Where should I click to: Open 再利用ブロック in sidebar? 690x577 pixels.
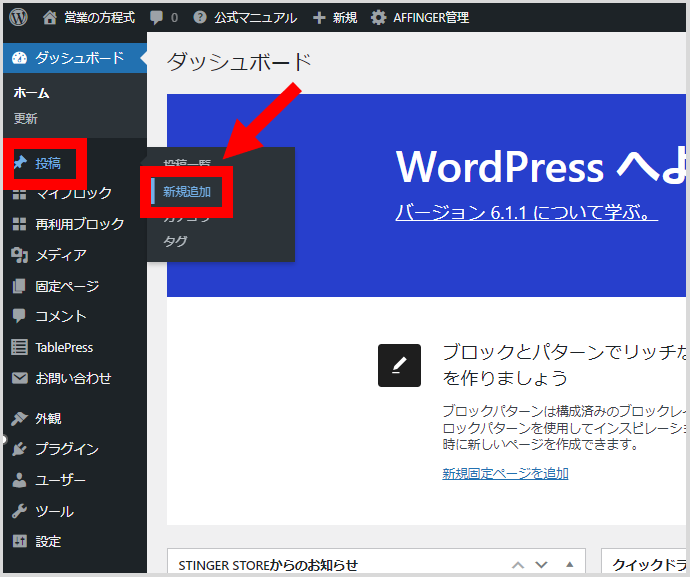point(80,224)
